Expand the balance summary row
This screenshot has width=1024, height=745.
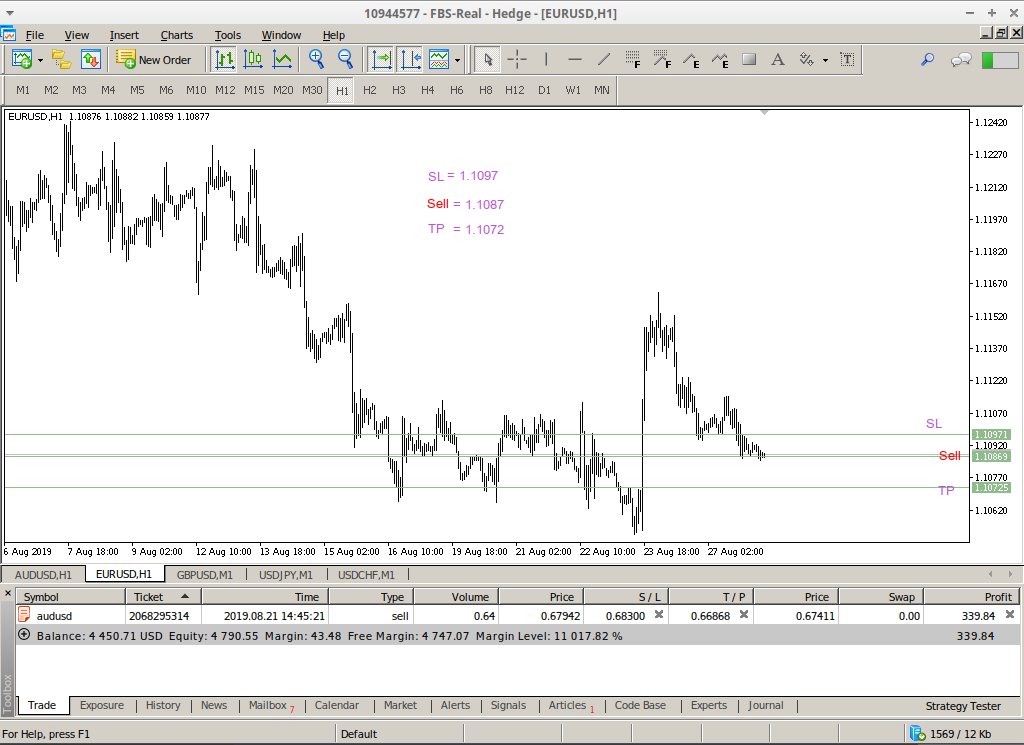pyautogui.click(x=24, y=635)
